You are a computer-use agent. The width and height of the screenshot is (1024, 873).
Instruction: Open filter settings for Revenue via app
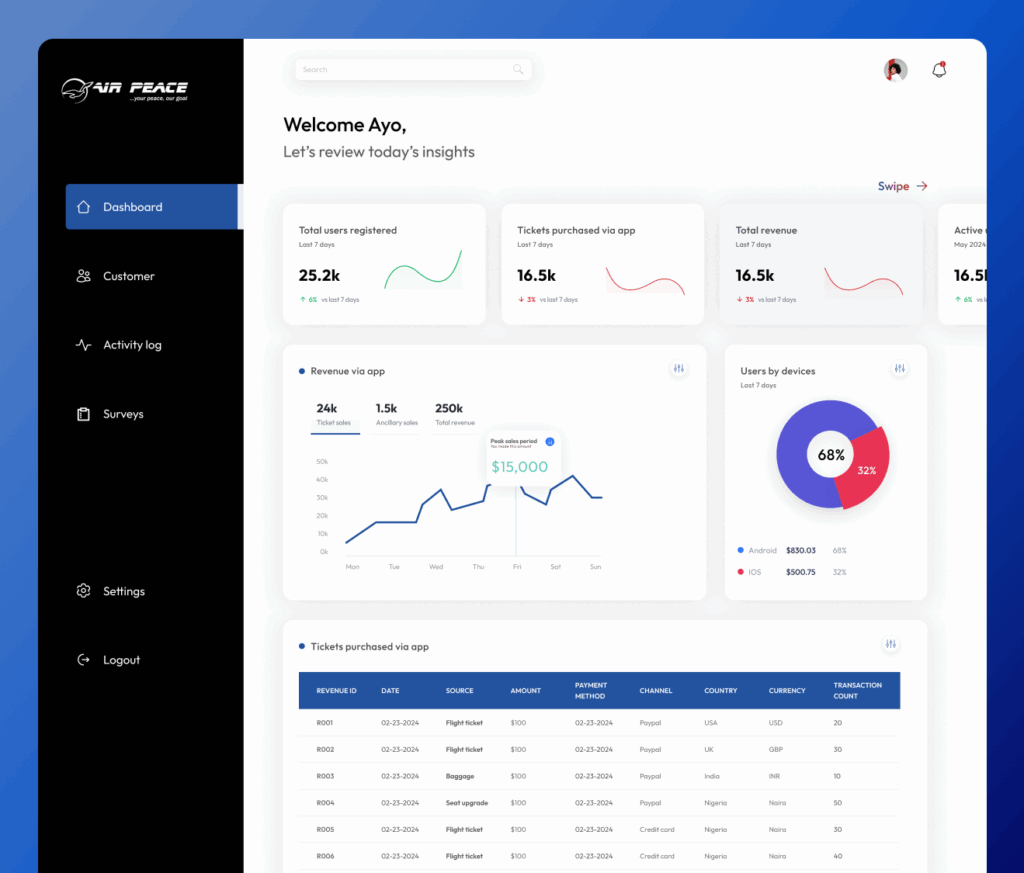[679, 369]
